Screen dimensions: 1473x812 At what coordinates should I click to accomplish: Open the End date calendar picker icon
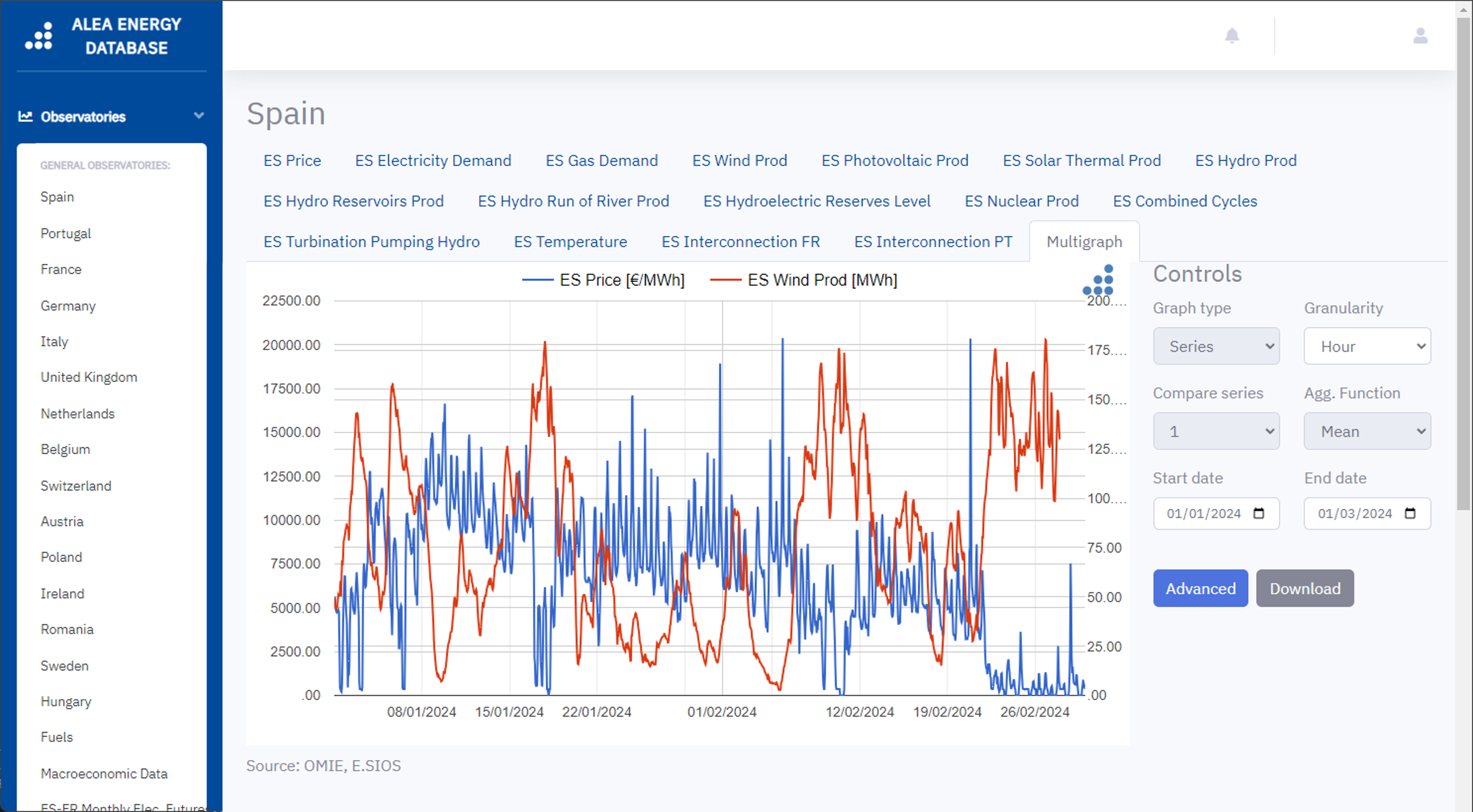click(x=1409, y=513)
